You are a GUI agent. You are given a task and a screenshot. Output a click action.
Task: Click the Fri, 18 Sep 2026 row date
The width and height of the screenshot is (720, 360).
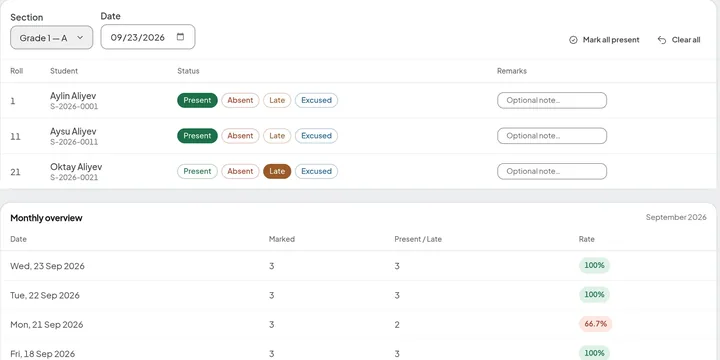(43, 354)
